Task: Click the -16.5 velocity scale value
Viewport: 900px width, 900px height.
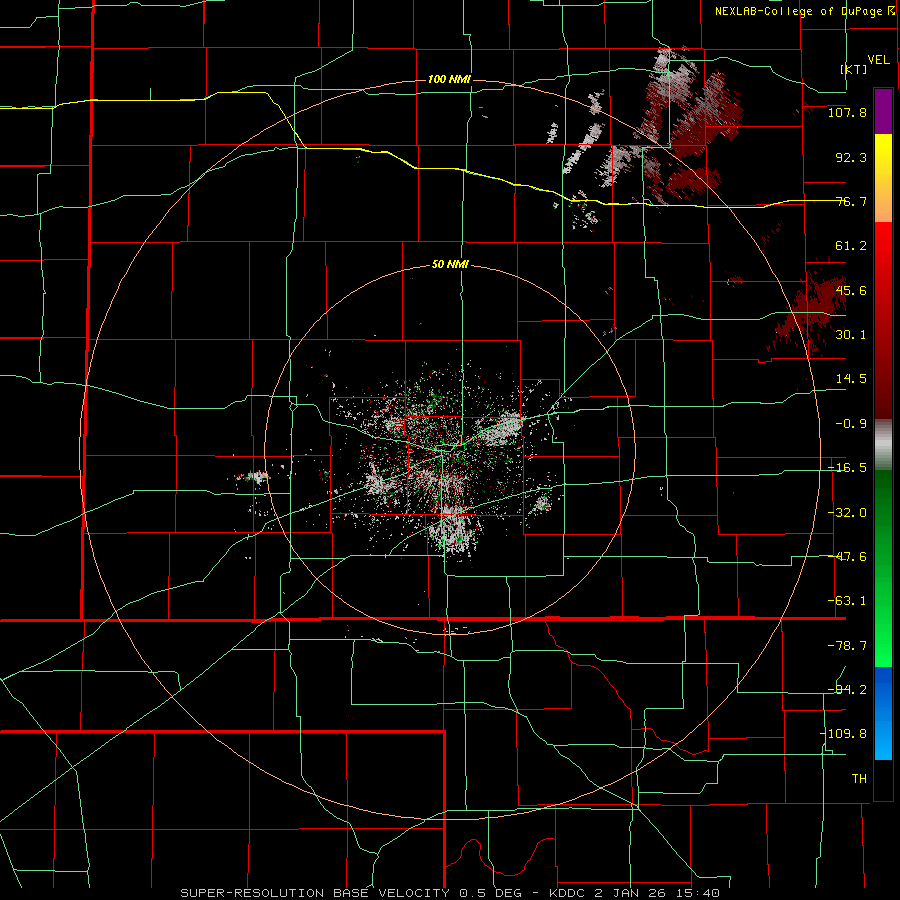Action: [847, 468]
